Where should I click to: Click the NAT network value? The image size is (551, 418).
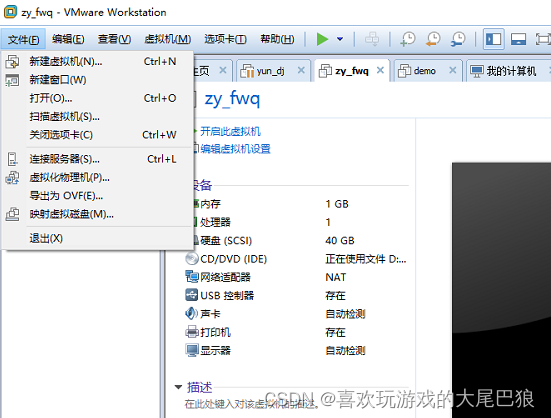click(336, 277)
